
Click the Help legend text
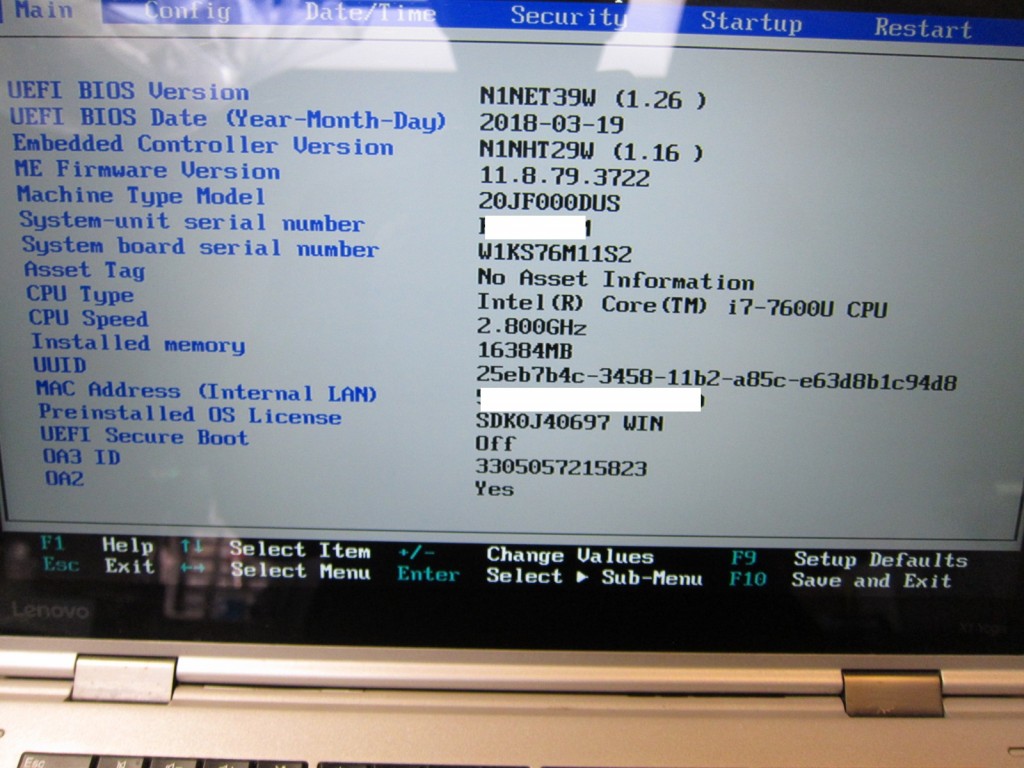coord(128,545)
